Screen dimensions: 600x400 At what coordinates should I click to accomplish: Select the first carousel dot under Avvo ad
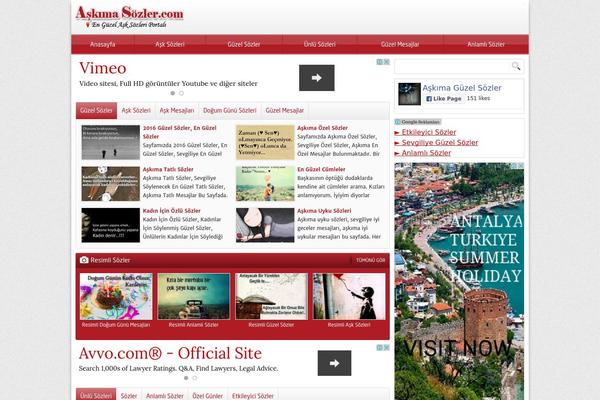[186, 378]
